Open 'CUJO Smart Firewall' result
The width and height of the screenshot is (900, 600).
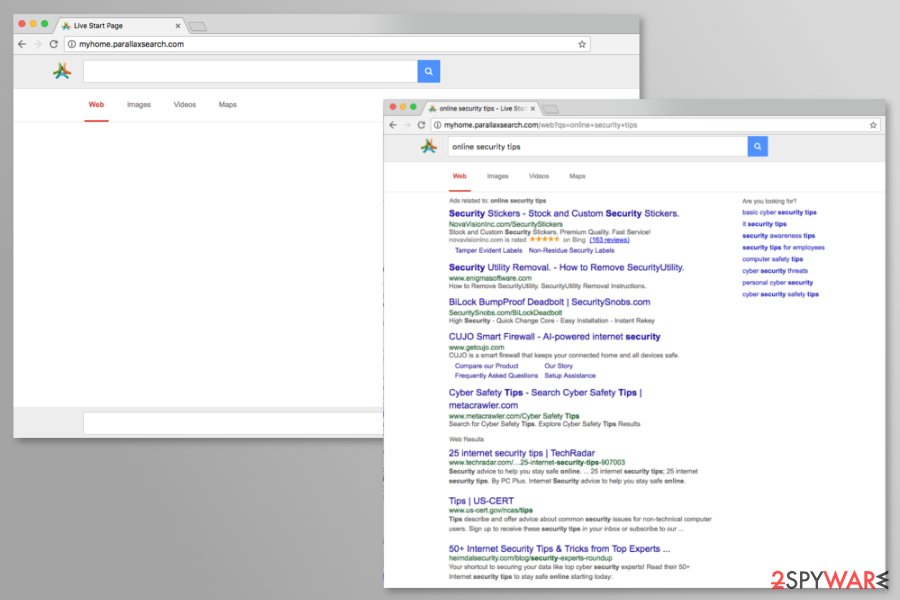click(554, 336)
